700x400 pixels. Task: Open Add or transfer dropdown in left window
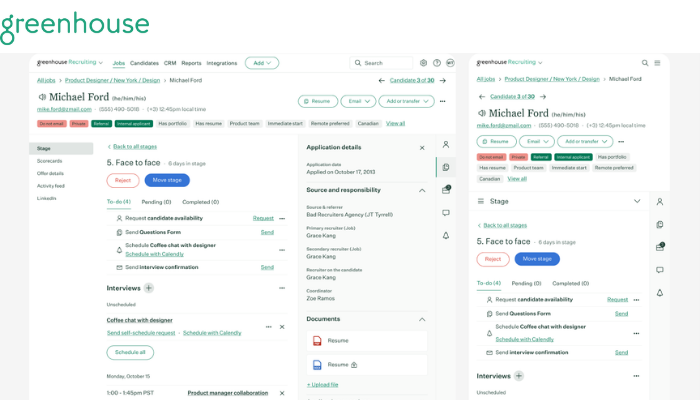coord(407,101)
